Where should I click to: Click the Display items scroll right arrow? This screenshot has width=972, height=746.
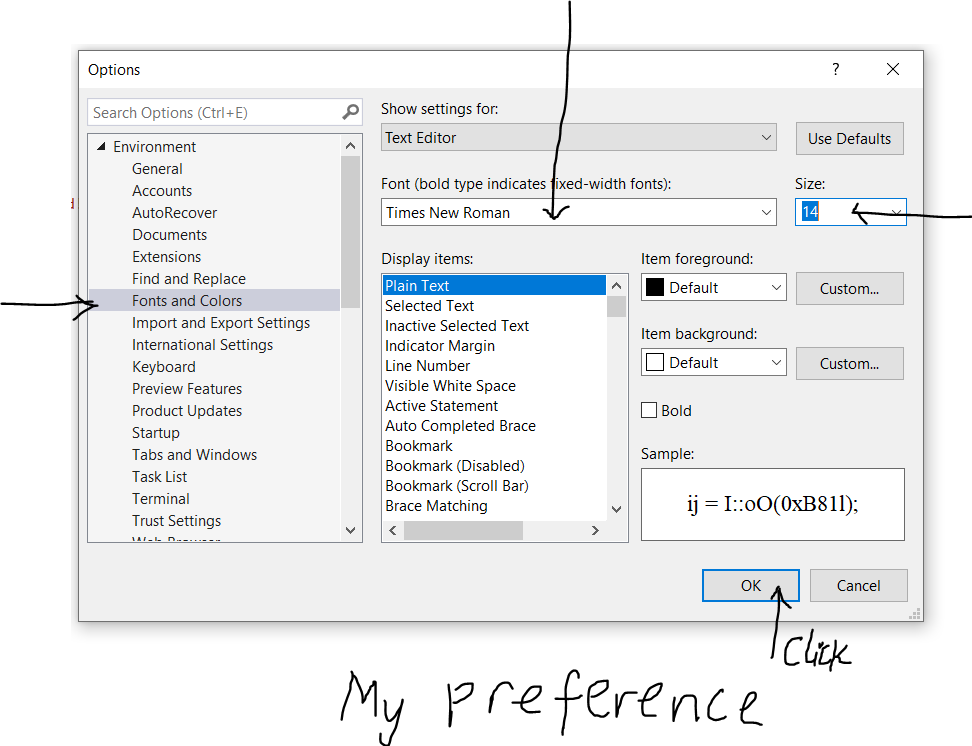(x=595, y=531)
